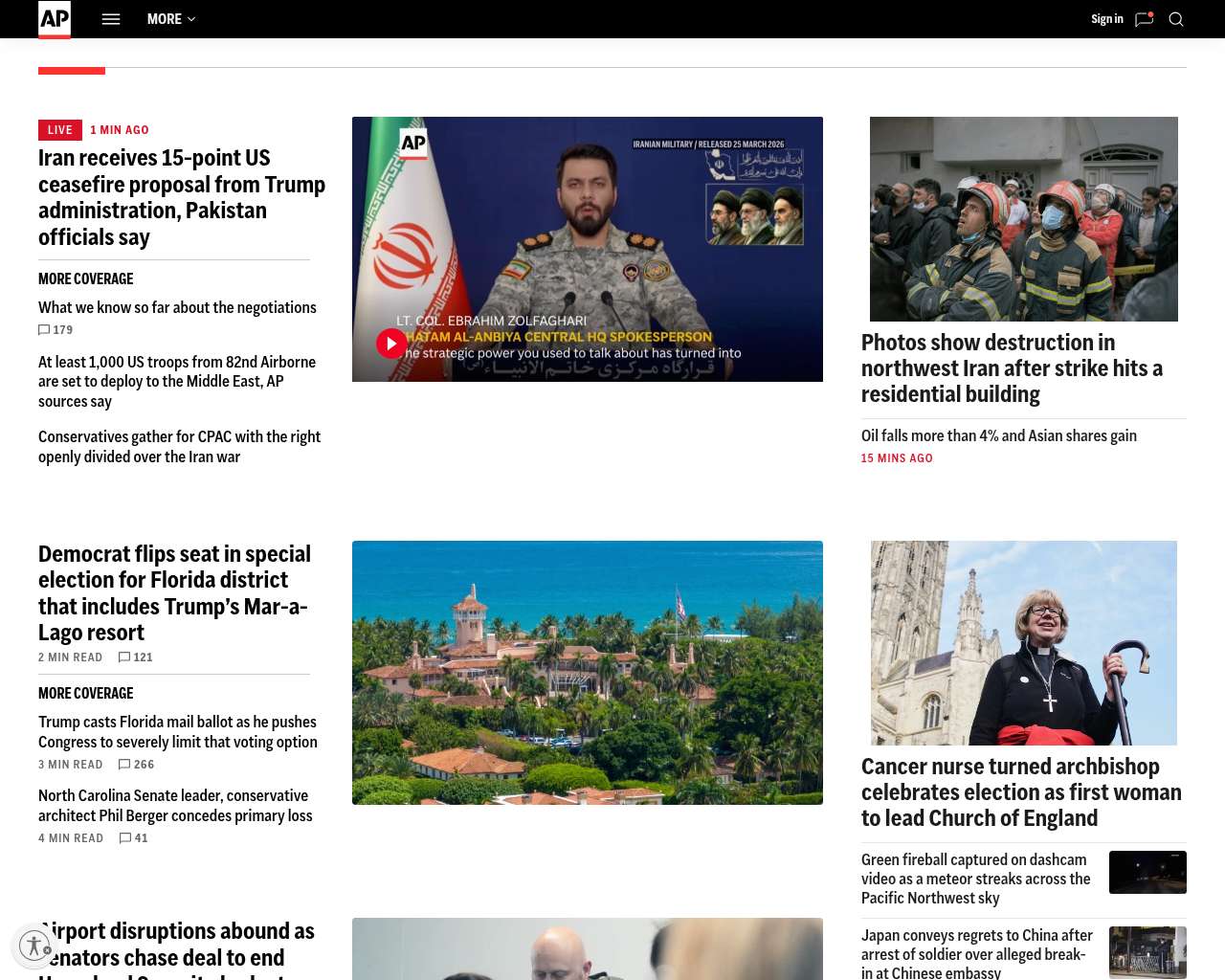Click the '4 MIN READ' label
This screenshot has height=980, width=1225.
click(x=71, y=838)
